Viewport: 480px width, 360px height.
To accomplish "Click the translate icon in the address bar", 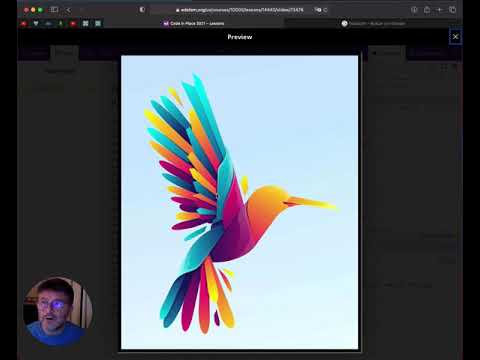I will click(x=318, y=10).
